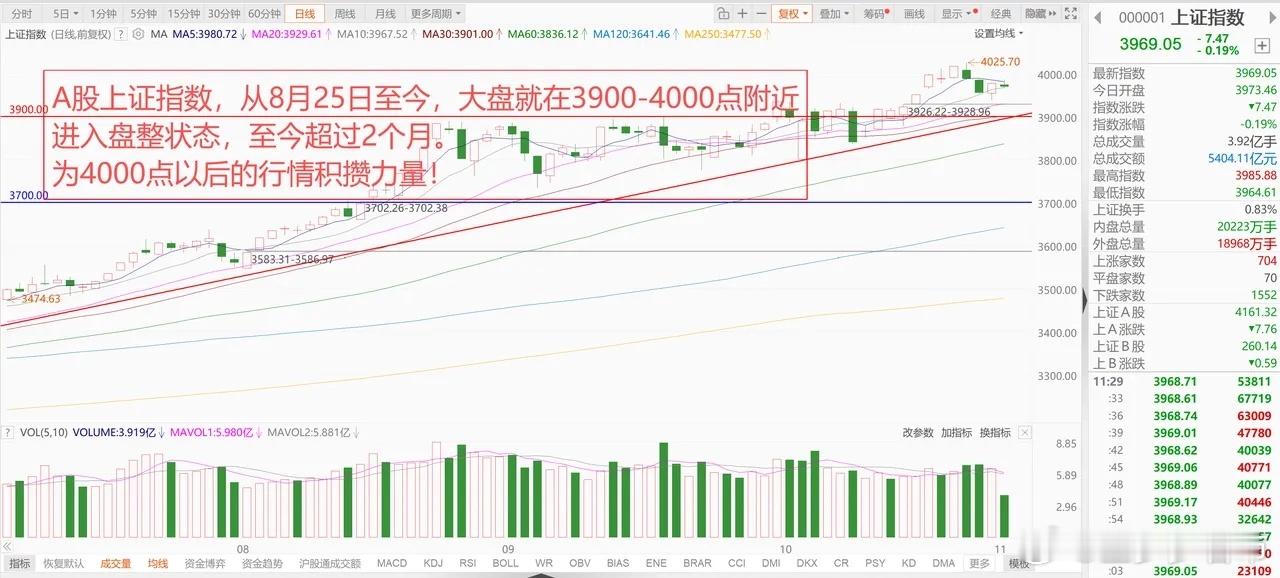
Task: Open the 筹码 chip distribution panel
Action: pyautogui.click(x=874, y=12)
